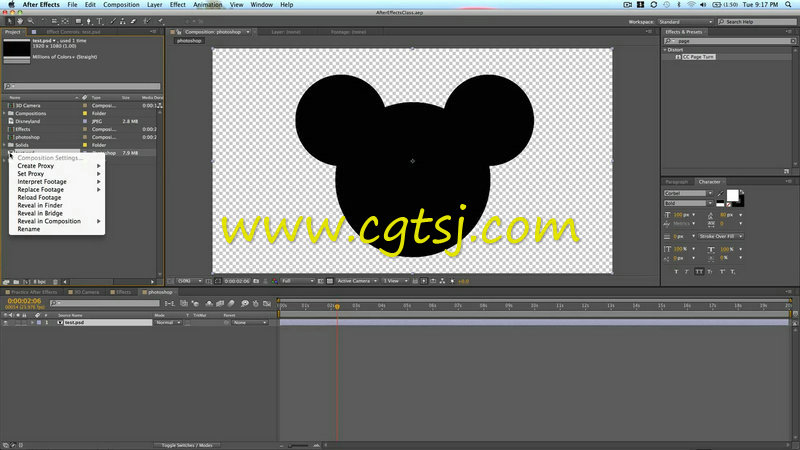Toggle All Caps style
Viewport: 800px width, 450px height.
(699, 271)
